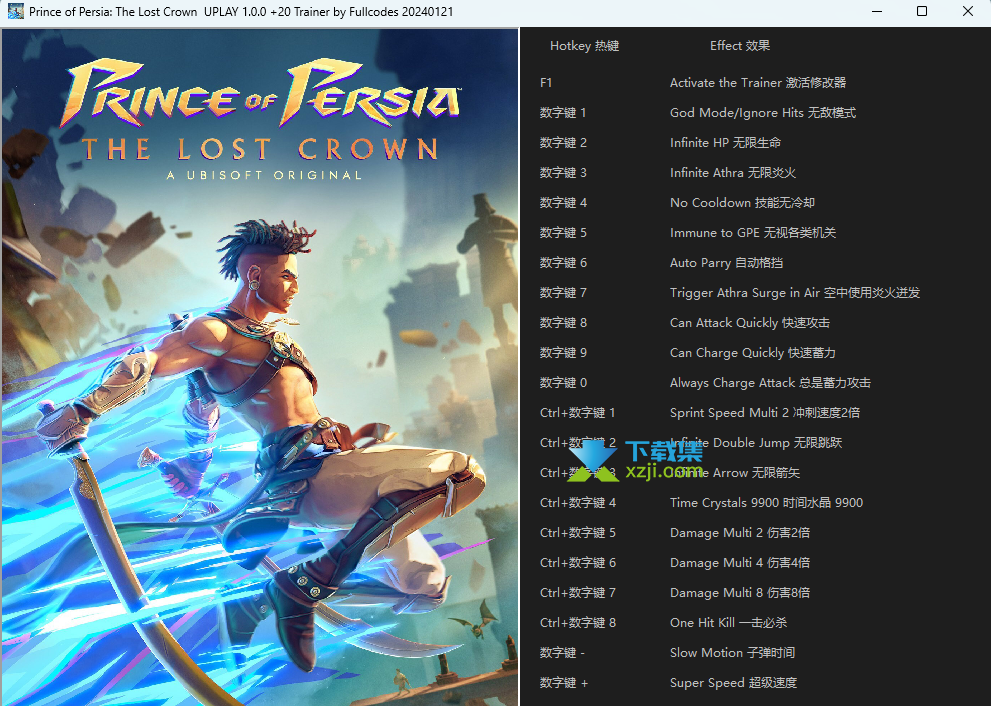Image resolution: width=991 pixels, height=706 pixels.
Task: Click the window title text in the title bar
Action: coord(241,12)
